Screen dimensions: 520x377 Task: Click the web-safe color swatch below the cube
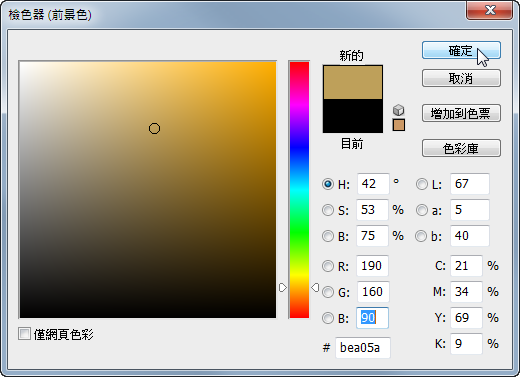pos(399,125)
